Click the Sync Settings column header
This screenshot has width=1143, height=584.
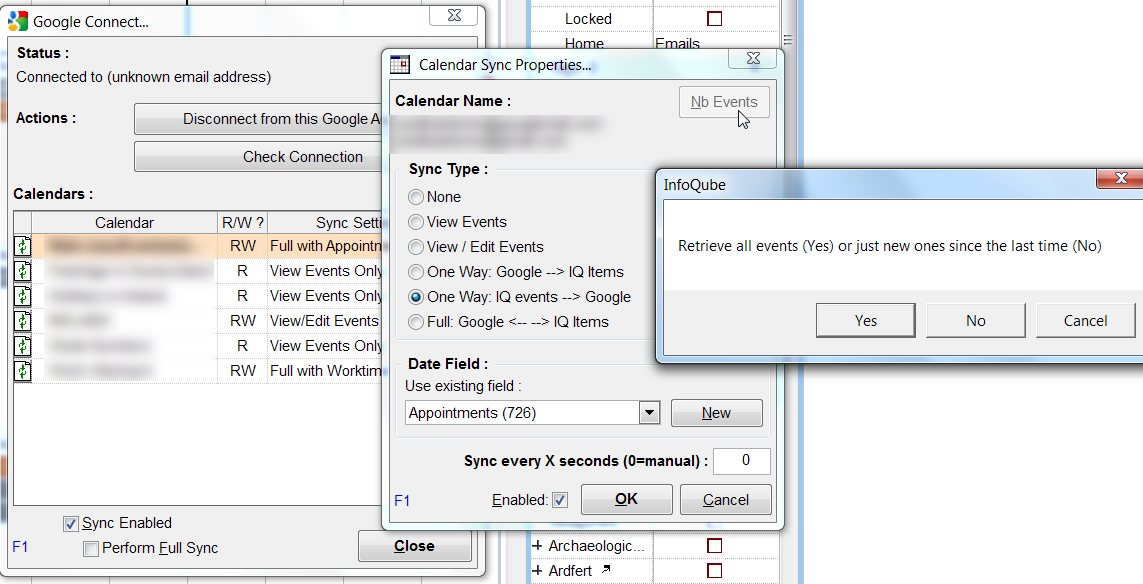tap(325, 222)
